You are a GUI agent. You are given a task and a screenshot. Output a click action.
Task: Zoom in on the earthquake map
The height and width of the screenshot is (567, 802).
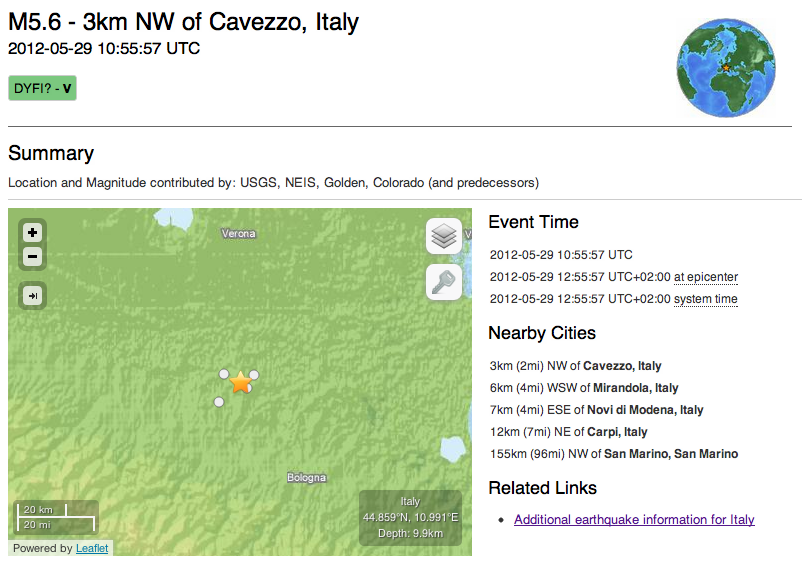(33, 232)
